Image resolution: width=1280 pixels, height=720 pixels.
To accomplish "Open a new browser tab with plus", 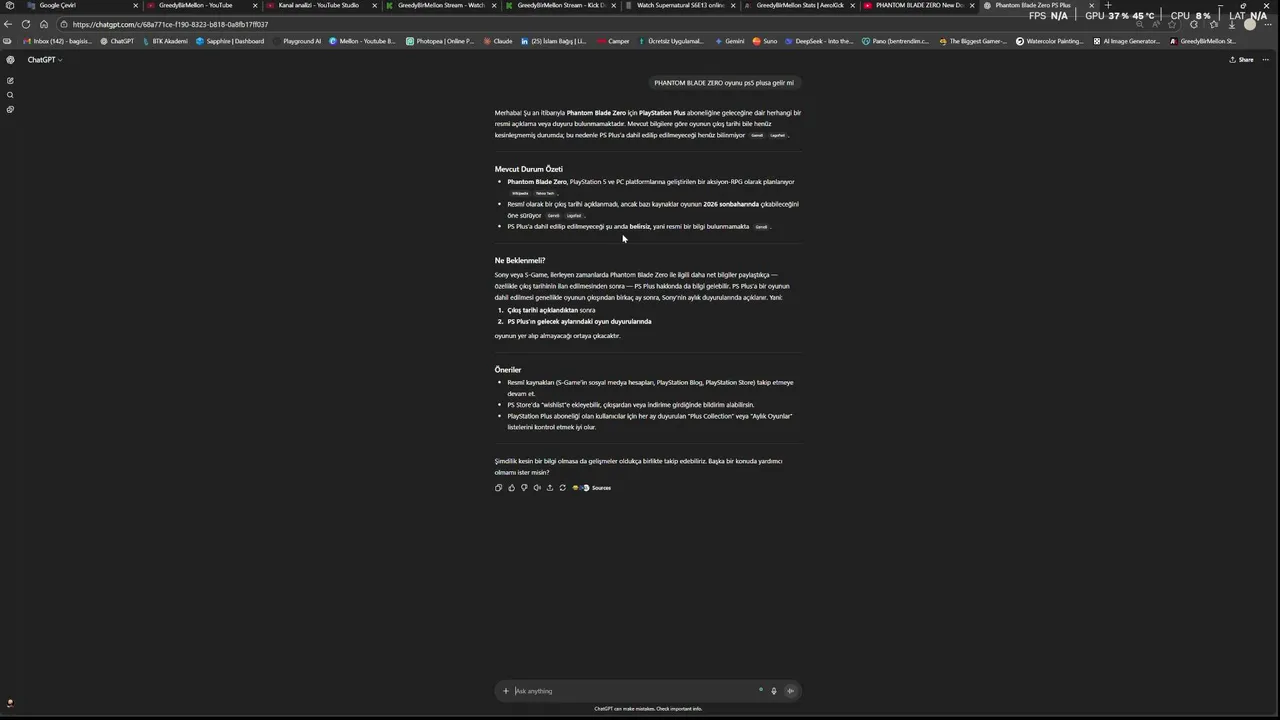I will pos(1107,5).
